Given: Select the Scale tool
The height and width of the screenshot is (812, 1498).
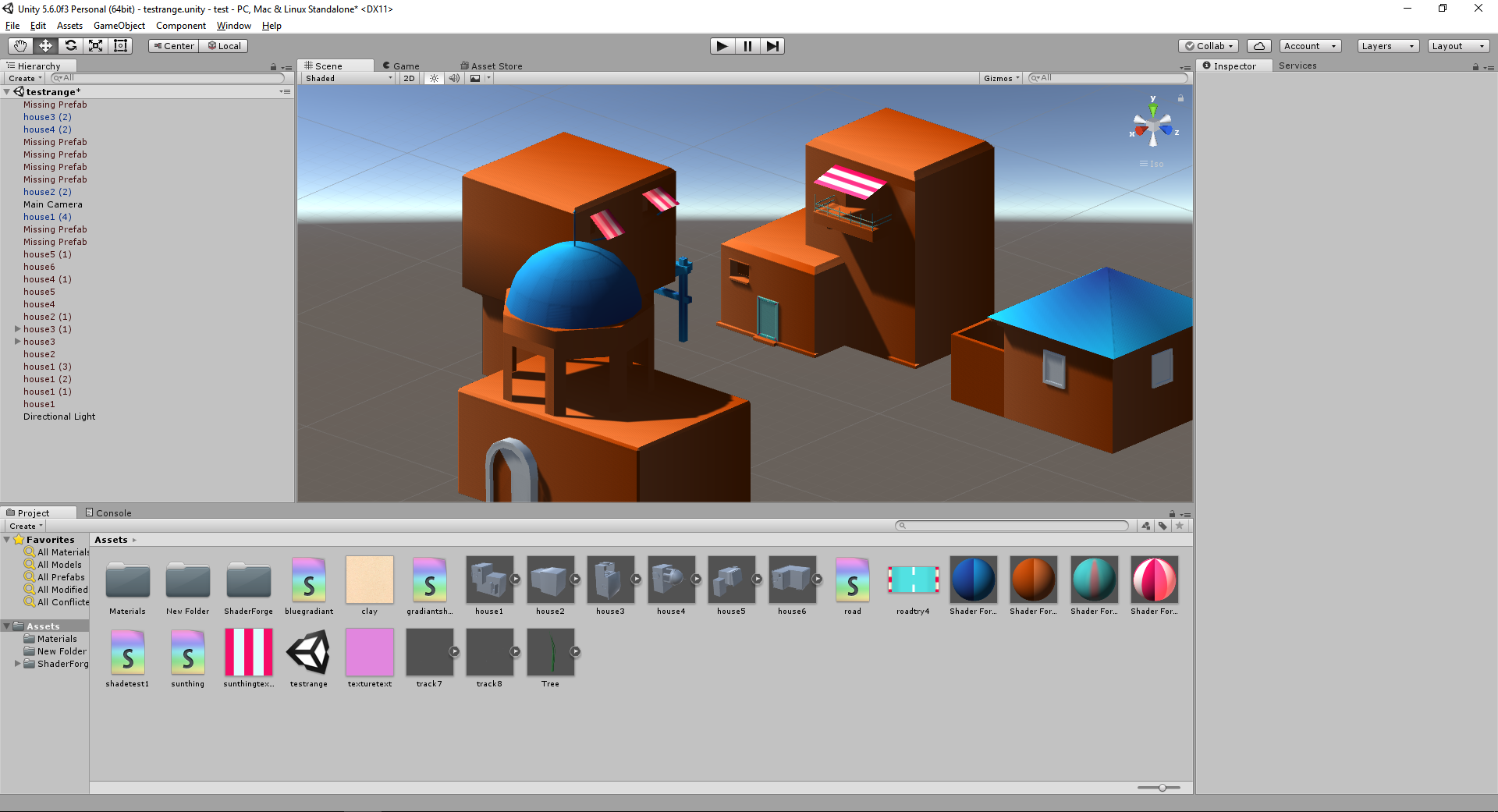Looking at the screenshot, I should (95, 46).
